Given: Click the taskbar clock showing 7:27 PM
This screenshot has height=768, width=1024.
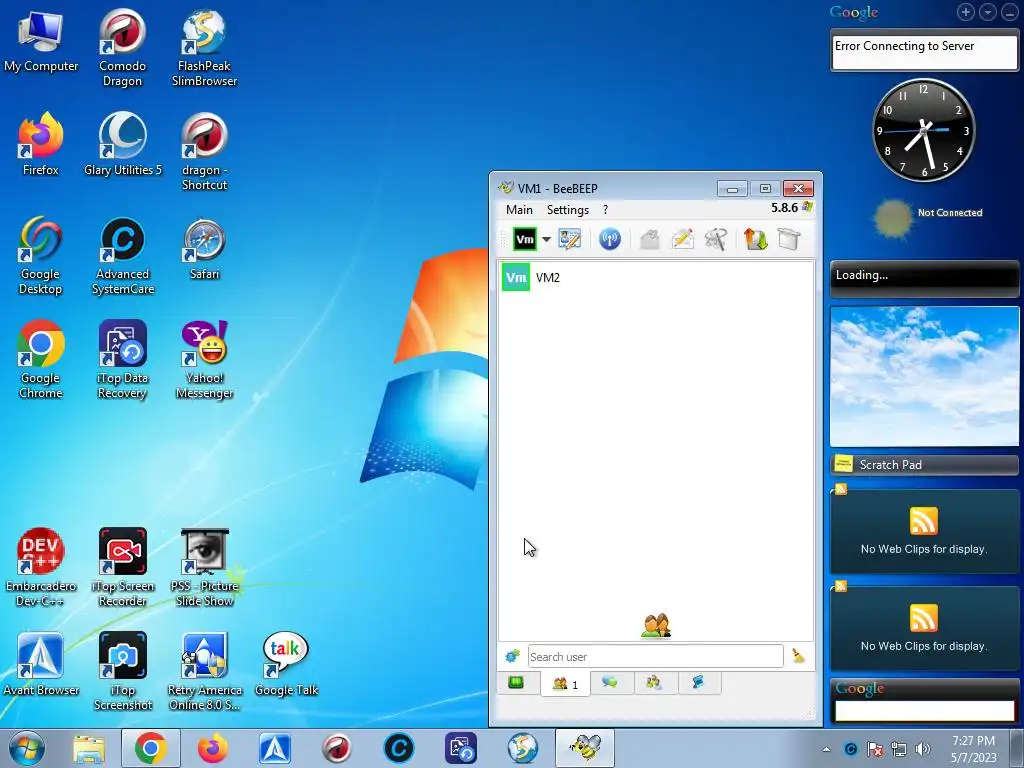Looking at the screenshot, I should [x=974, y=749].
